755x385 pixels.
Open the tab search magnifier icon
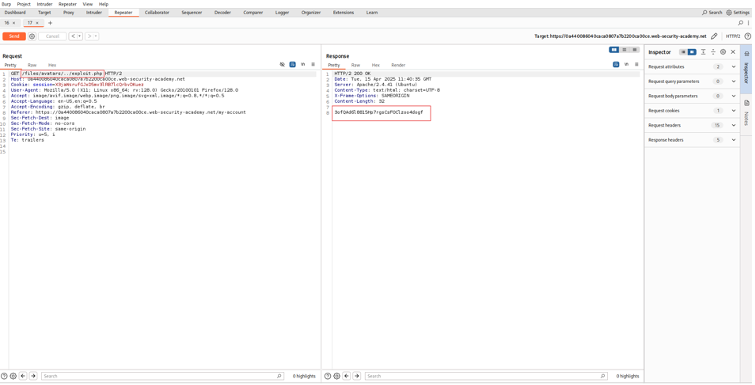click(x=741, y=23)
